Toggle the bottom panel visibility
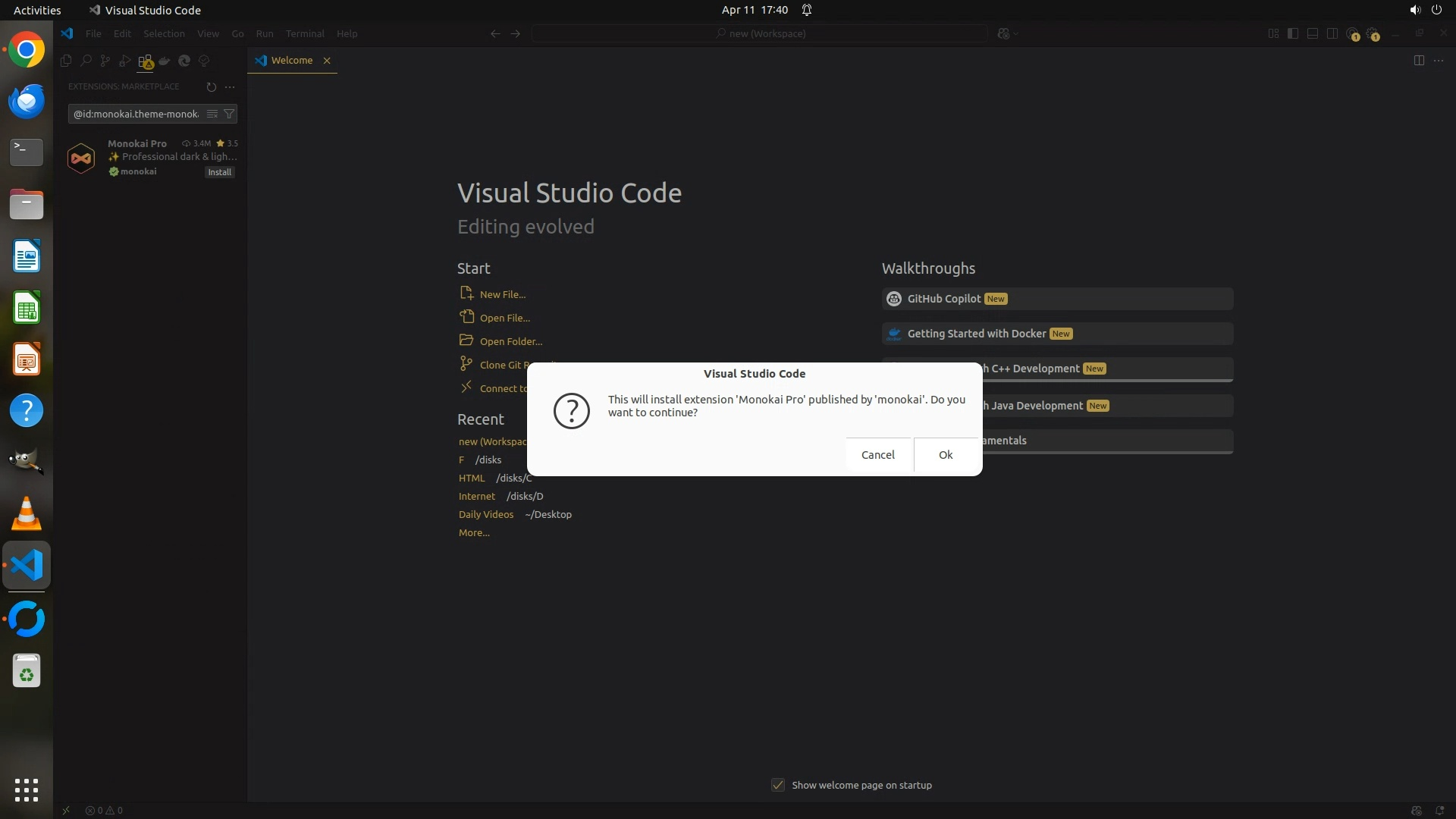The width and height of the screenshot is (1456, 819). (x=1313, y=33)
